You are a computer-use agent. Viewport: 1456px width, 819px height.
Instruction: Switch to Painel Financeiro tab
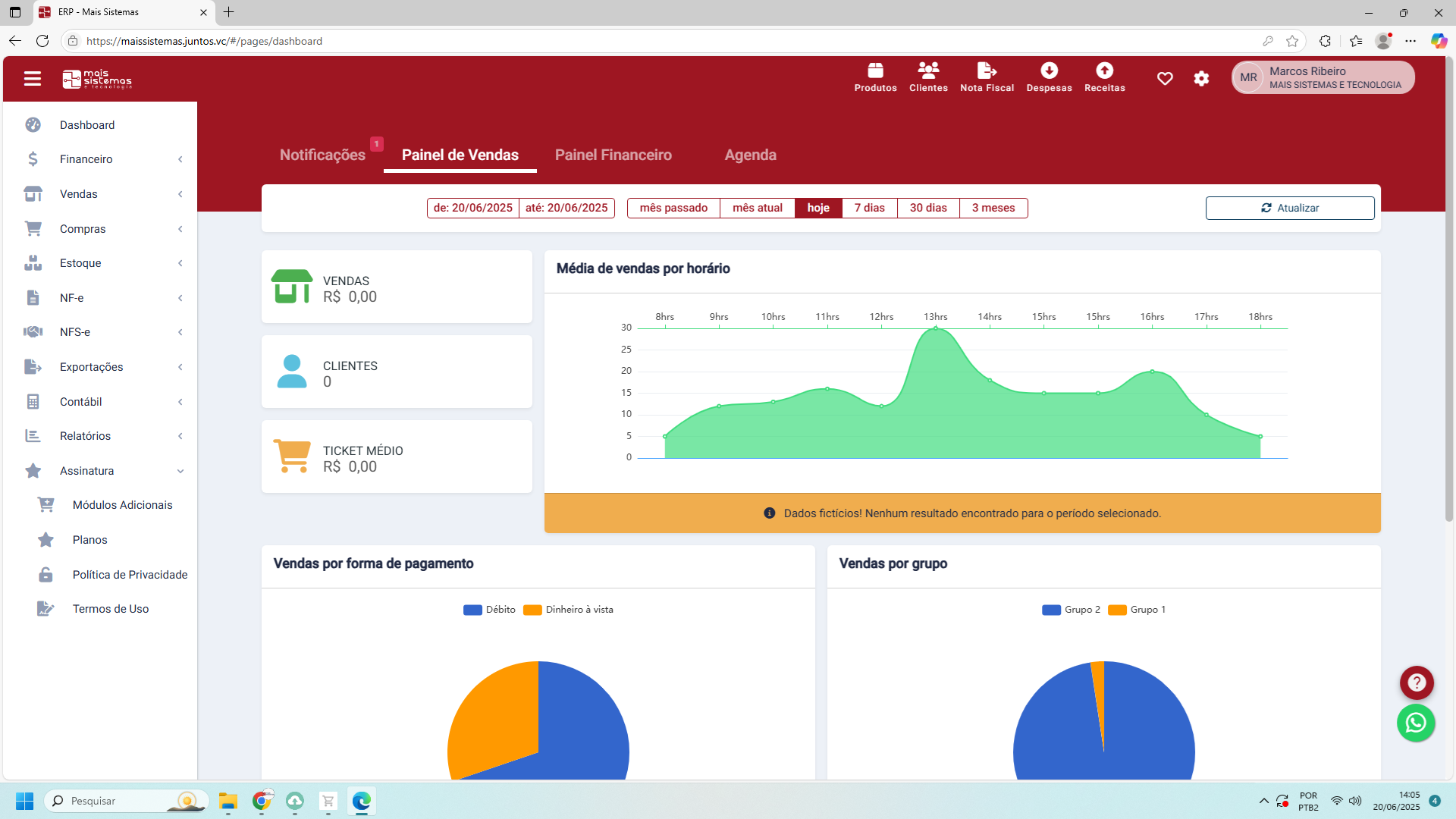613,155
